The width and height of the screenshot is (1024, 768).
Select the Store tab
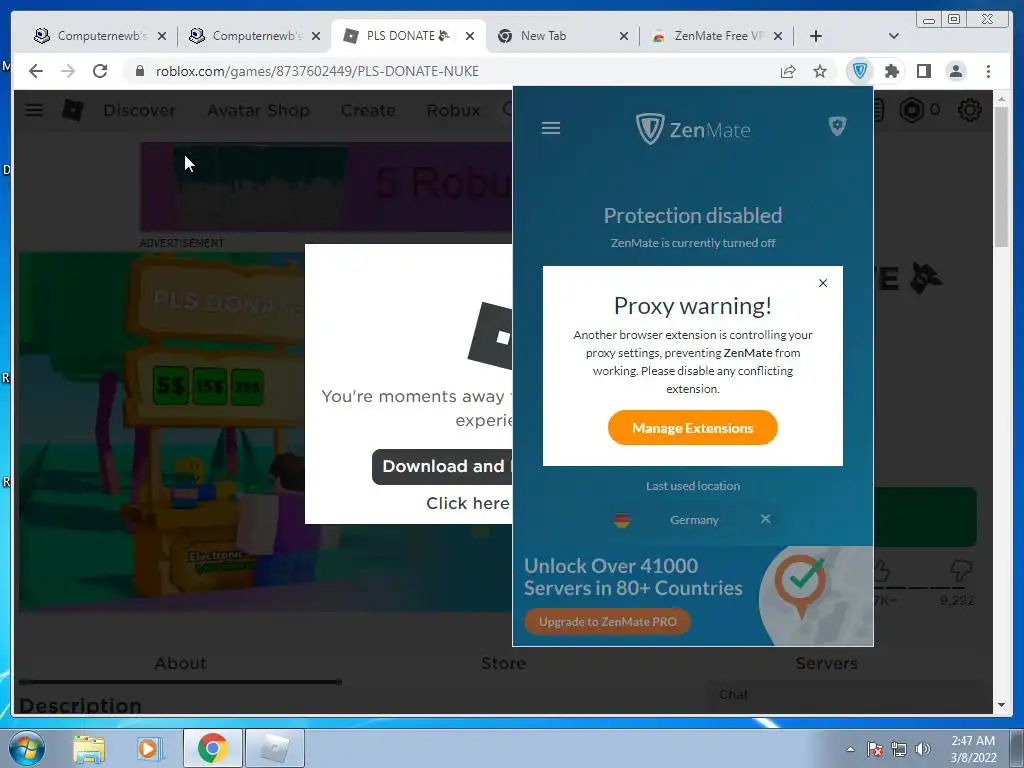(x=504, y=664)
